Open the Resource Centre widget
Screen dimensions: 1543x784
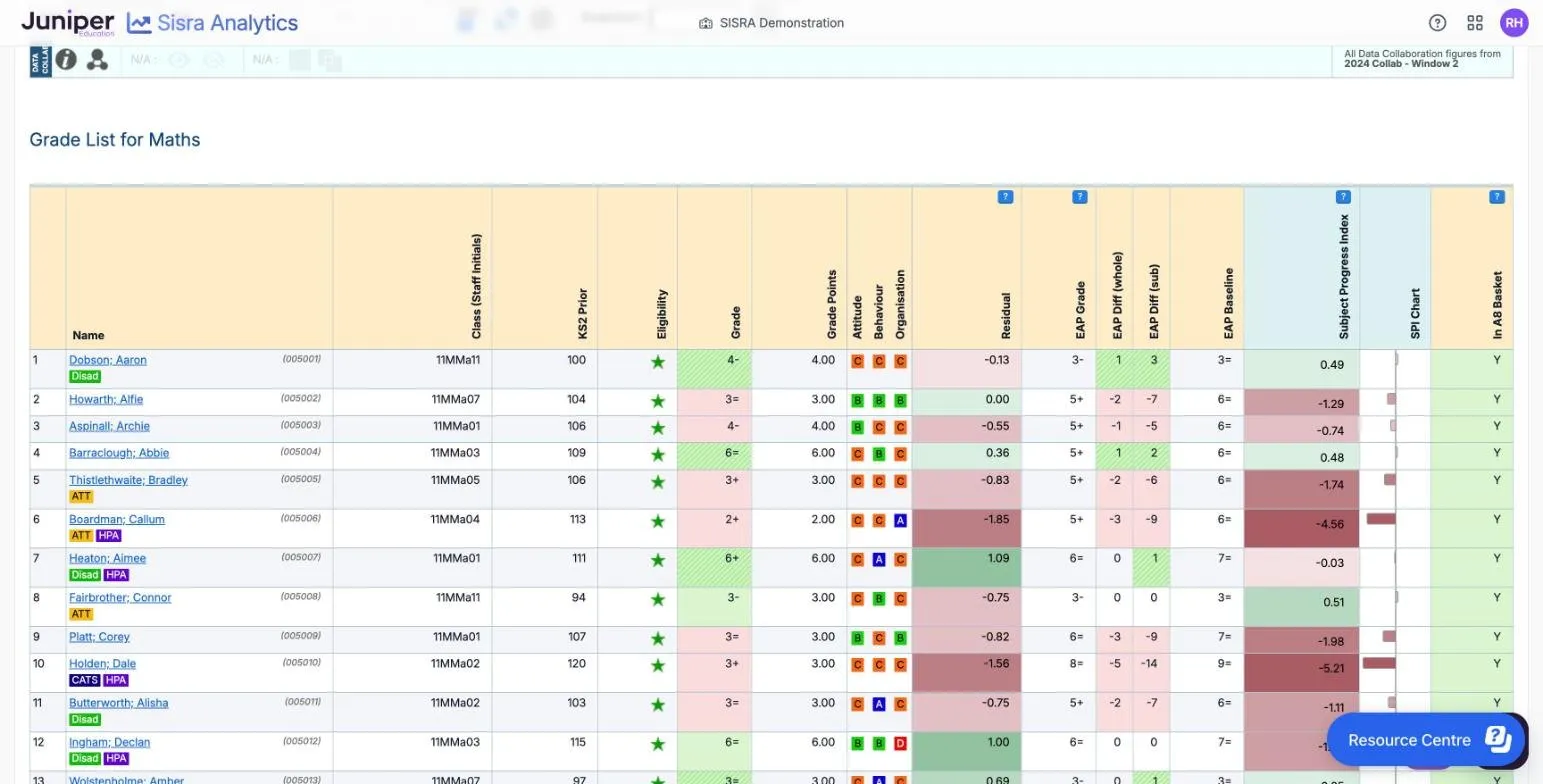(1428, 740)
